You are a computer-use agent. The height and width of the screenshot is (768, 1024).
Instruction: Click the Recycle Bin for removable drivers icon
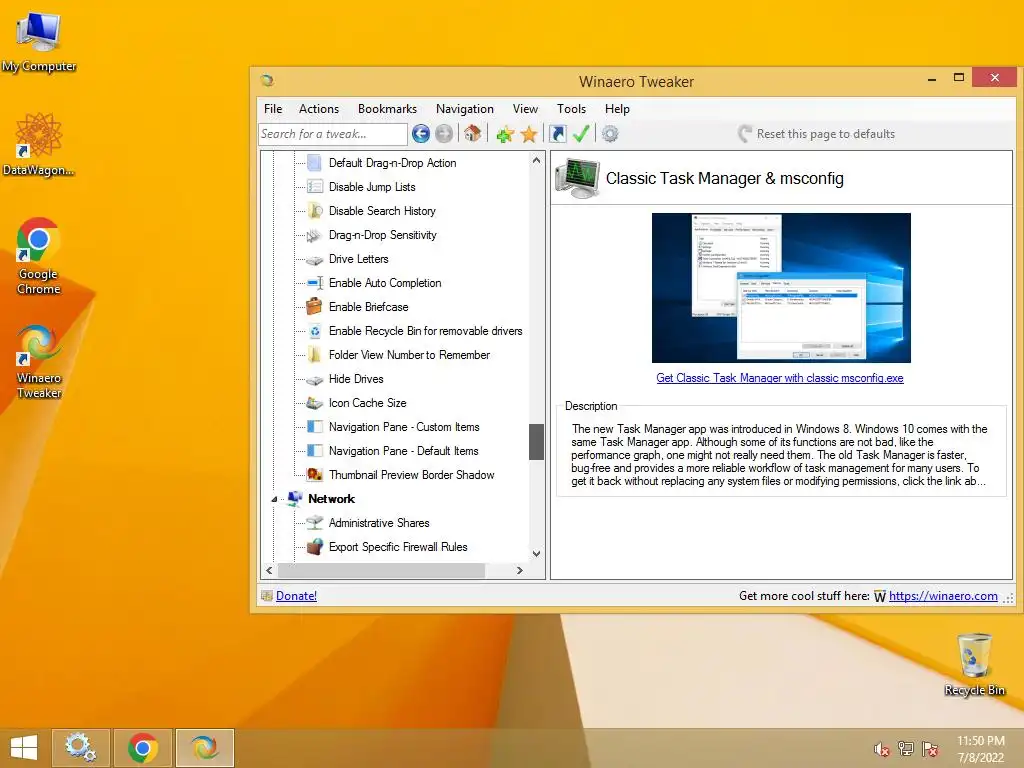click(x=314, y=331)
